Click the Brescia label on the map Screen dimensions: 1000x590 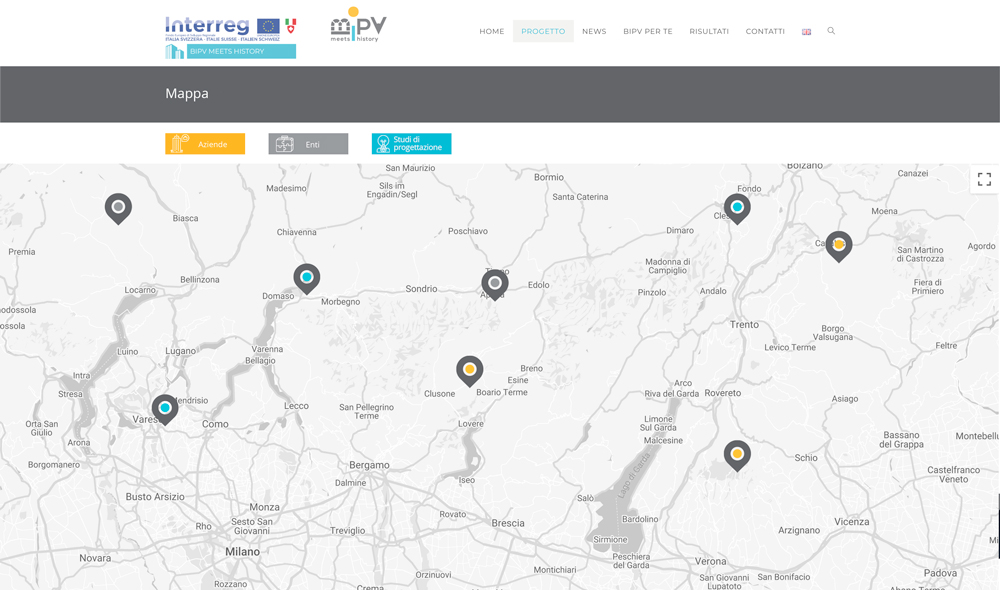pos(508,523)
